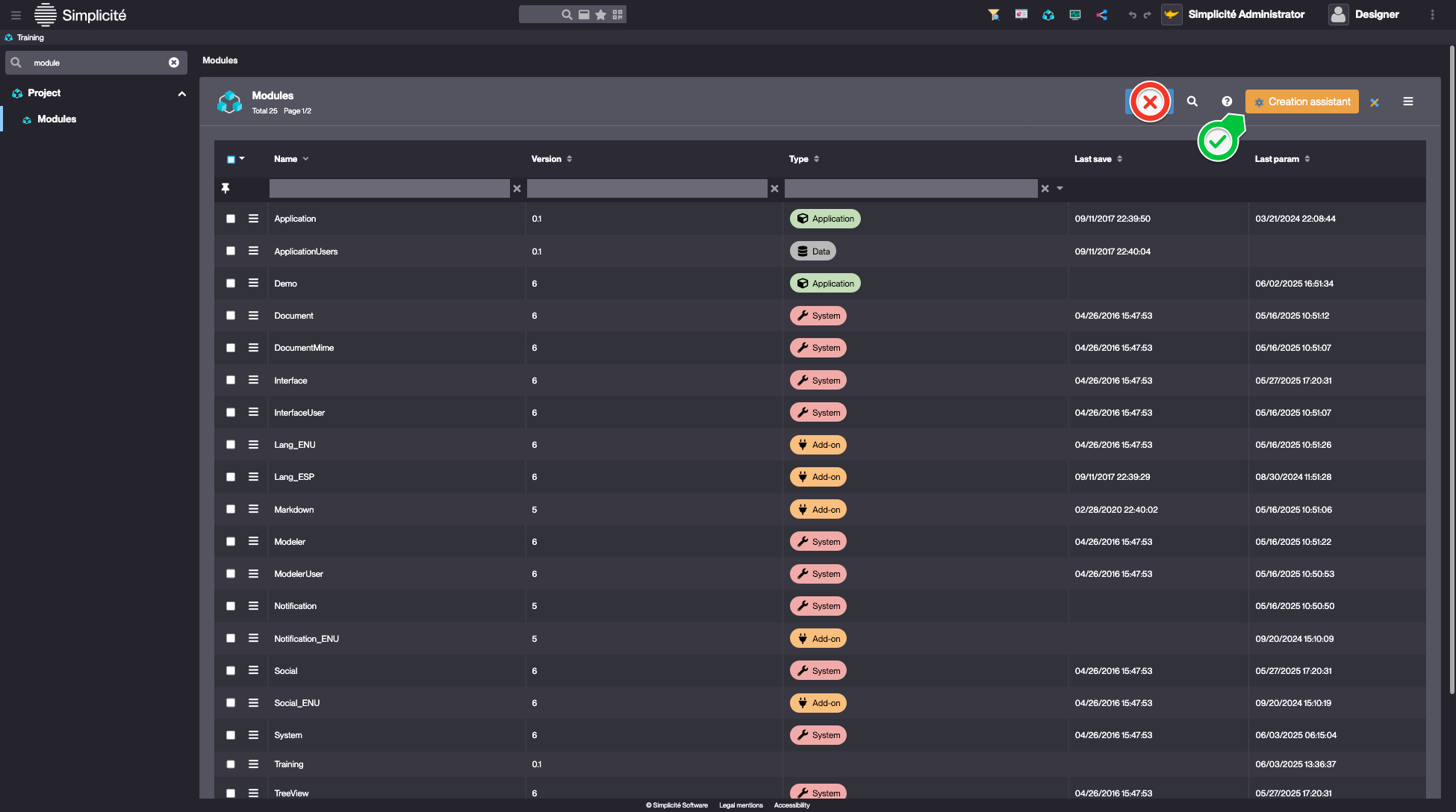Click the redo arrow in header
The image size is (1456, 812).
pos(1147,15)
